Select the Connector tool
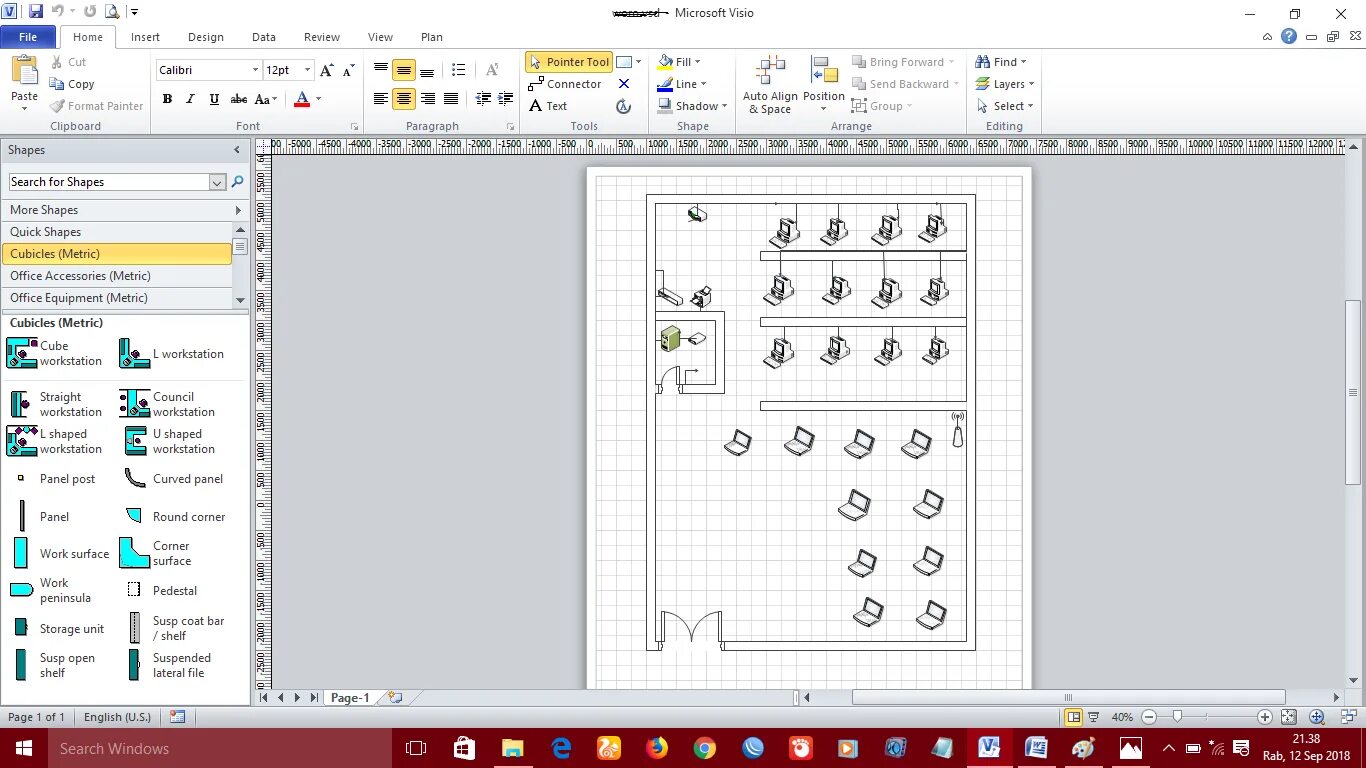This screenshot has width=1366, height=768. point(565,84)
